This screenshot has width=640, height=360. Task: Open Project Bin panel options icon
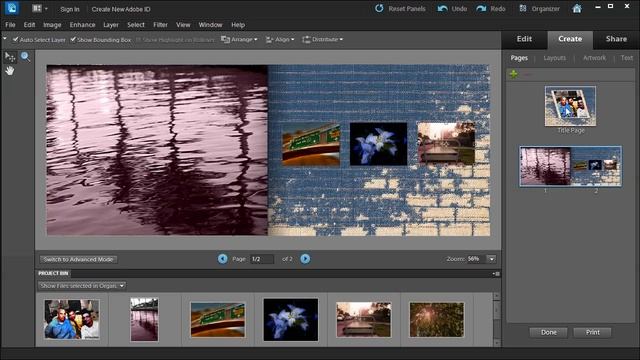click(x=496, y=273)
